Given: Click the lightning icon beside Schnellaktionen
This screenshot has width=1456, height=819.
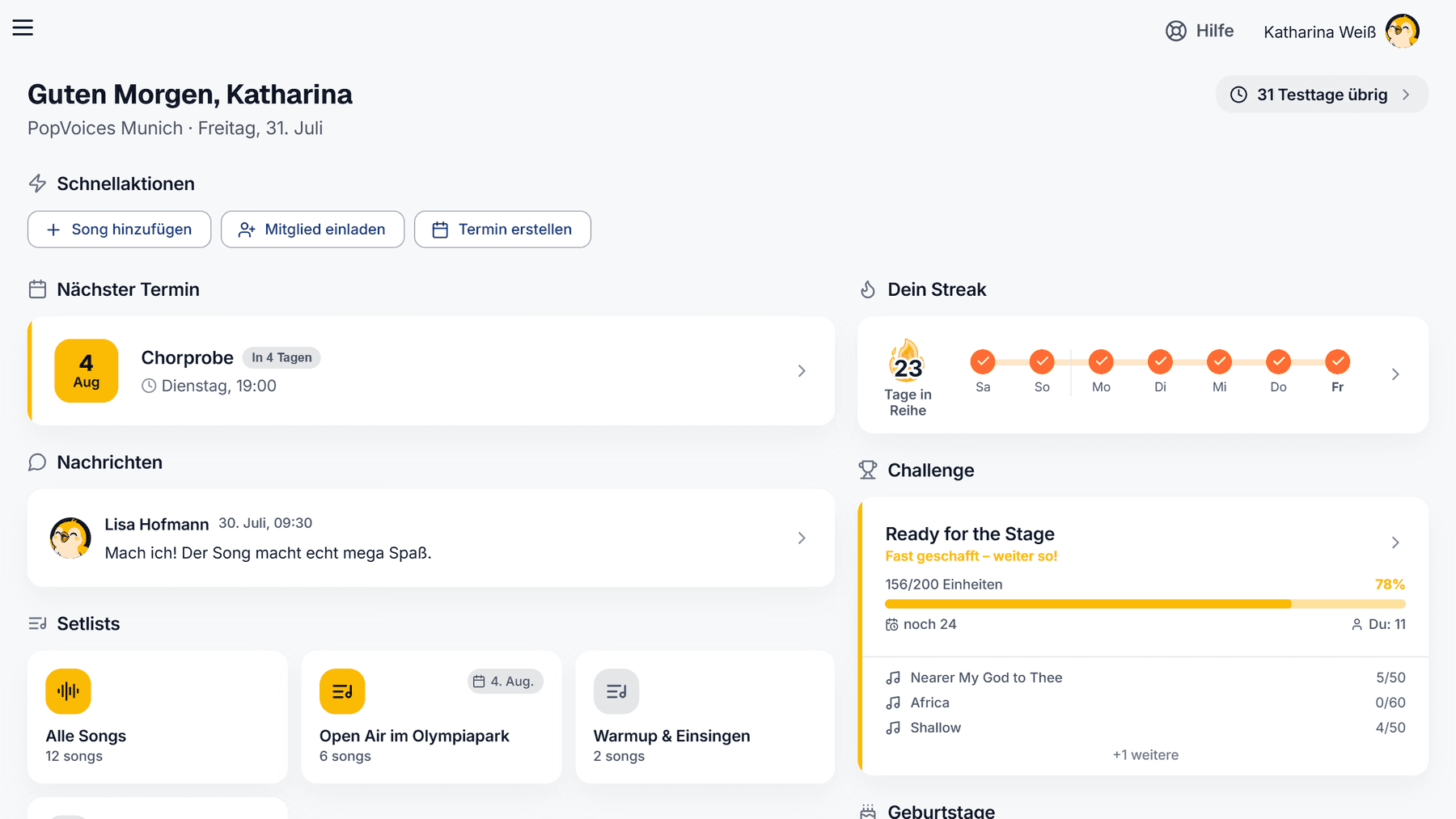Looking at the screenshot, I should coord(37,184).
